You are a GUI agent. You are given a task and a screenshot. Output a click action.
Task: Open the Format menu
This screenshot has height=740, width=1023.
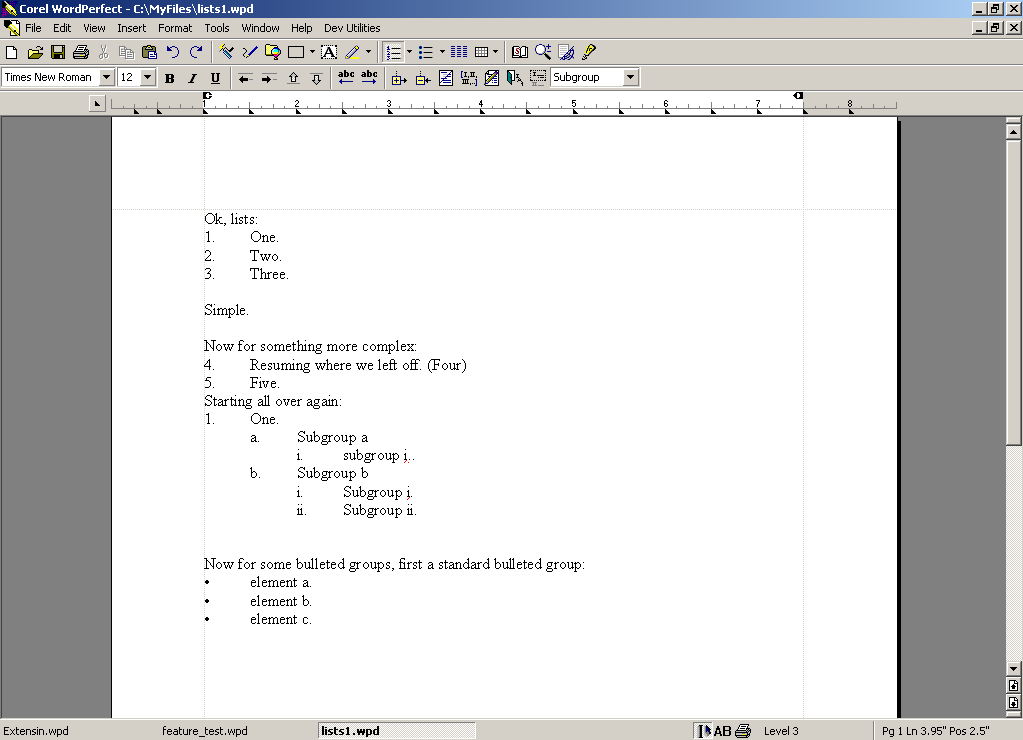click(x=175, y=28)
